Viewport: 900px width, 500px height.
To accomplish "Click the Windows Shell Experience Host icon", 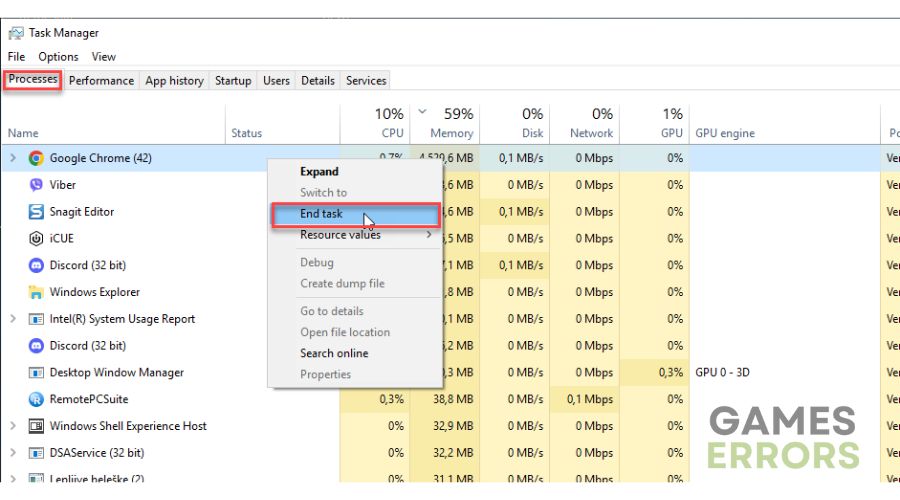I will 36,426.
